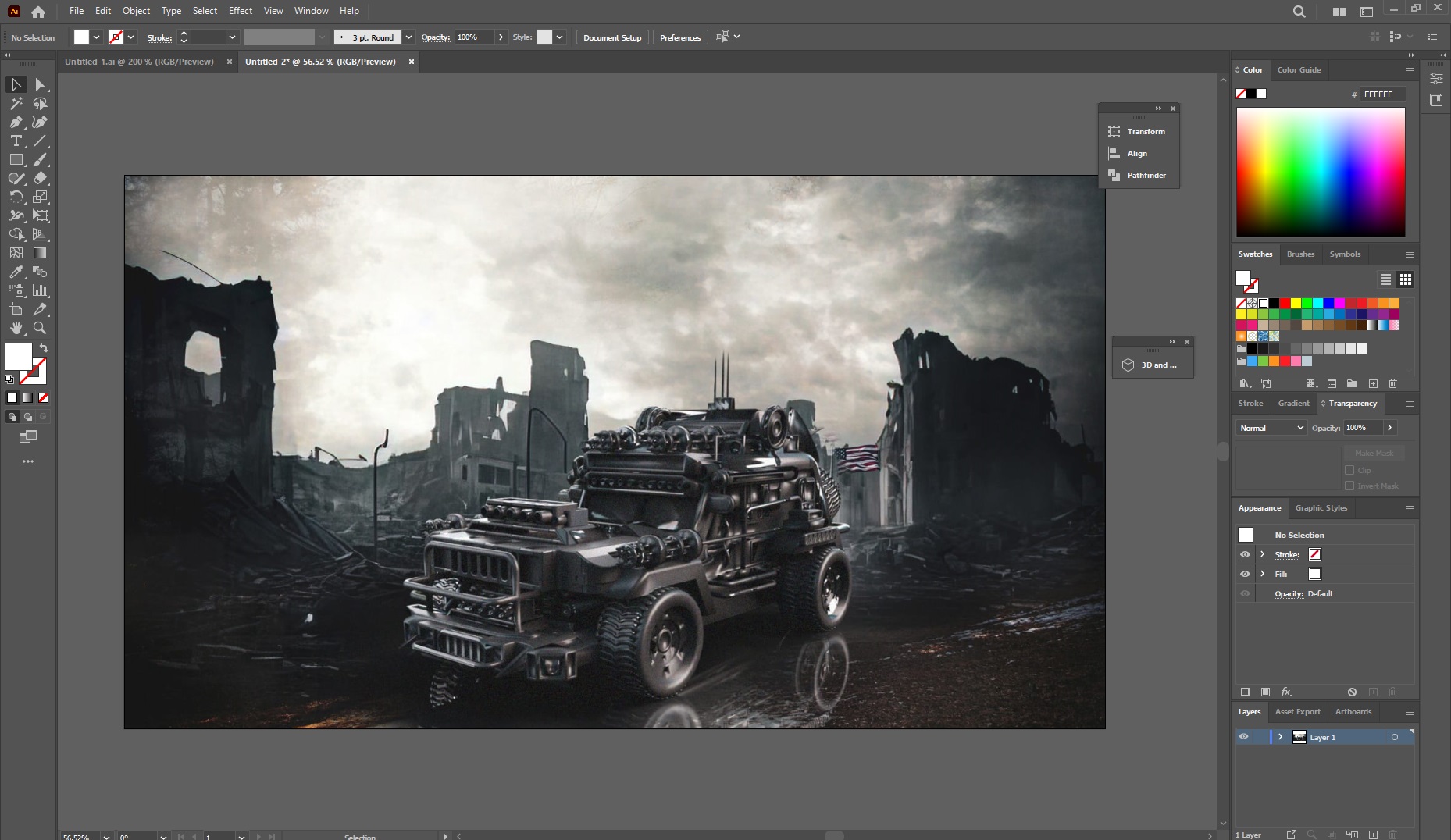Activate the Zoom tool

pyautogui.click(x=40, y=328)
